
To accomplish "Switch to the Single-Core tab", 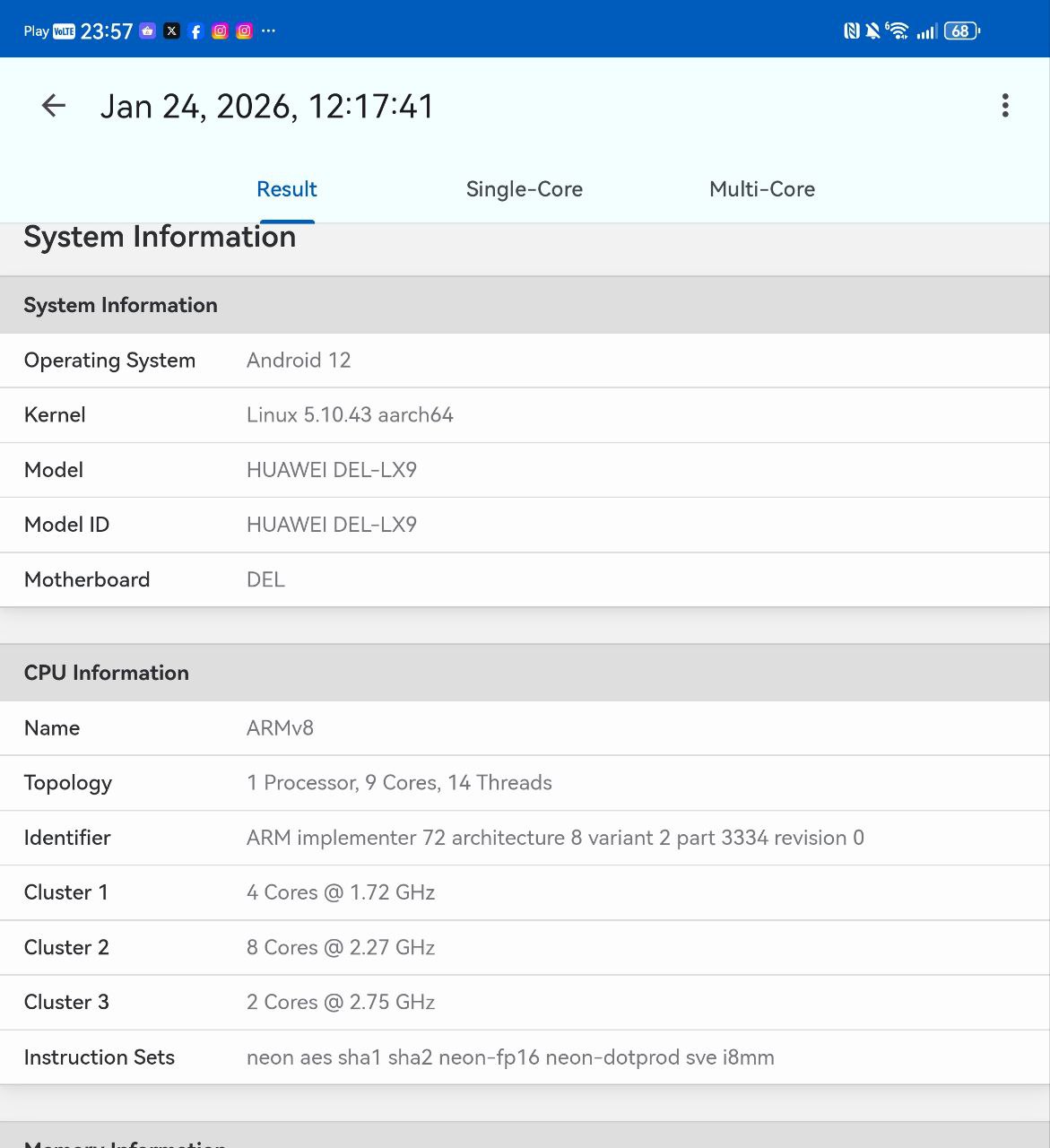I will [x=524, y=189].
